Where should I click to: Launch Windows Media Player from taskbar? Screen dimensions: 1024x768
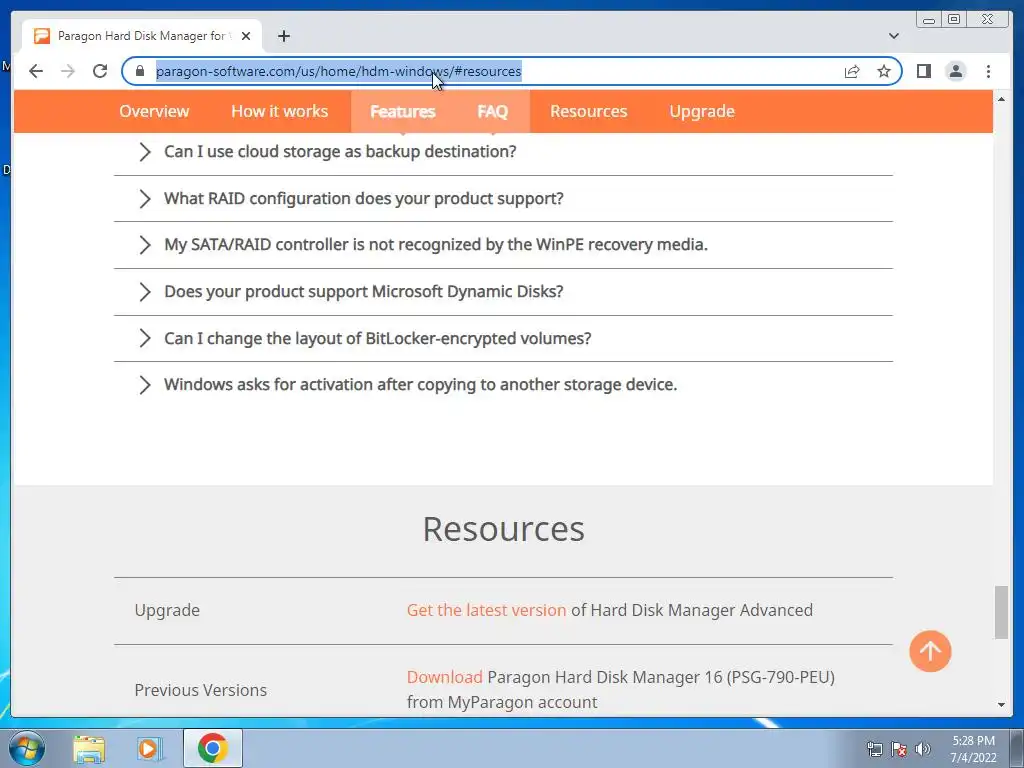point(150,748)
